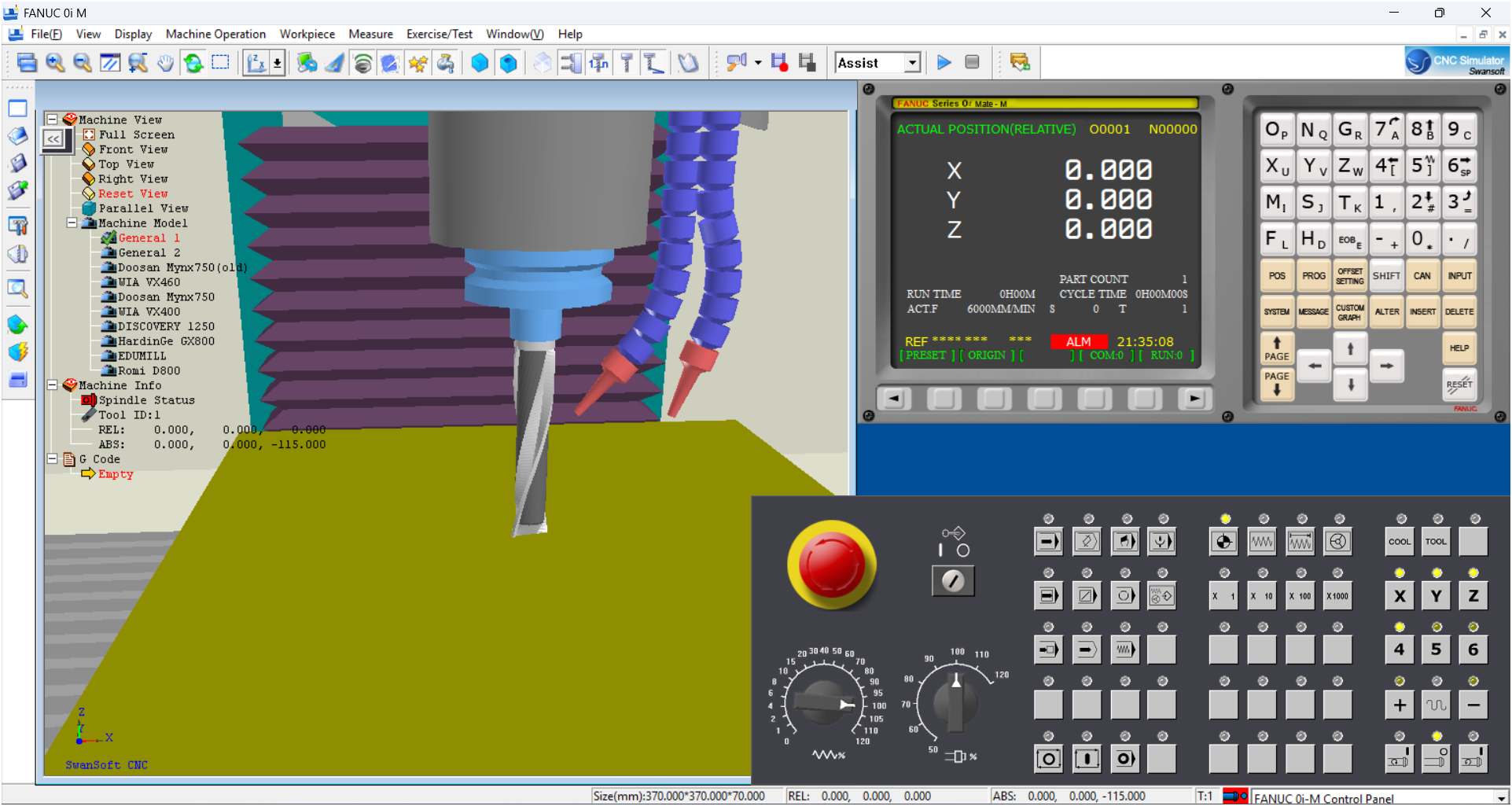1512x806 pixels.
Task: Click the cube with lightning bolt sidebar icon
Action: pyautogui.click(x=18, y=351)
